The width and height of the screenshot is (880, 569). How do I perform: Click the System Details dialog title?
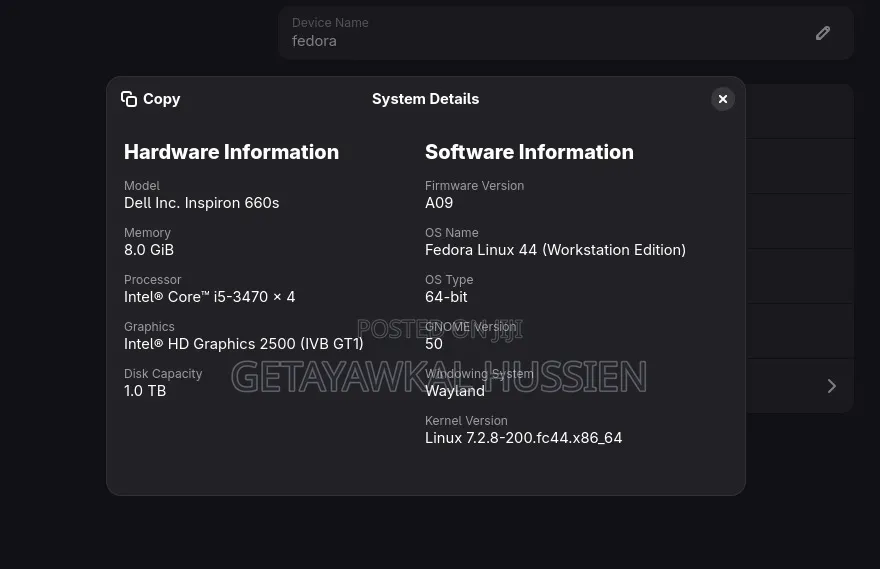[425, 99]
